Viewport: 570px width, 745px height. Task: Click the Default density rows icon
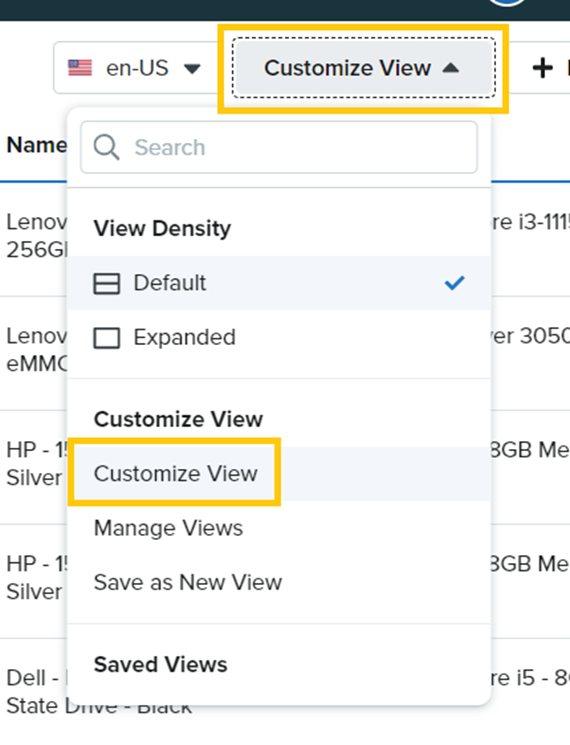pos(106,284)
